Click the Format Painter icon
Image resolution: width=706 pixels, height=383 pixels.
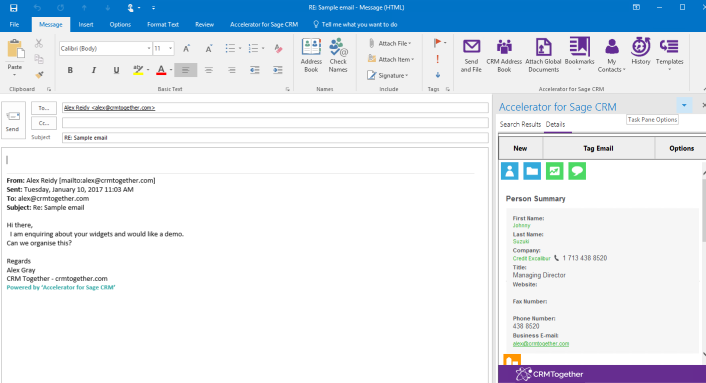point(39,74)
